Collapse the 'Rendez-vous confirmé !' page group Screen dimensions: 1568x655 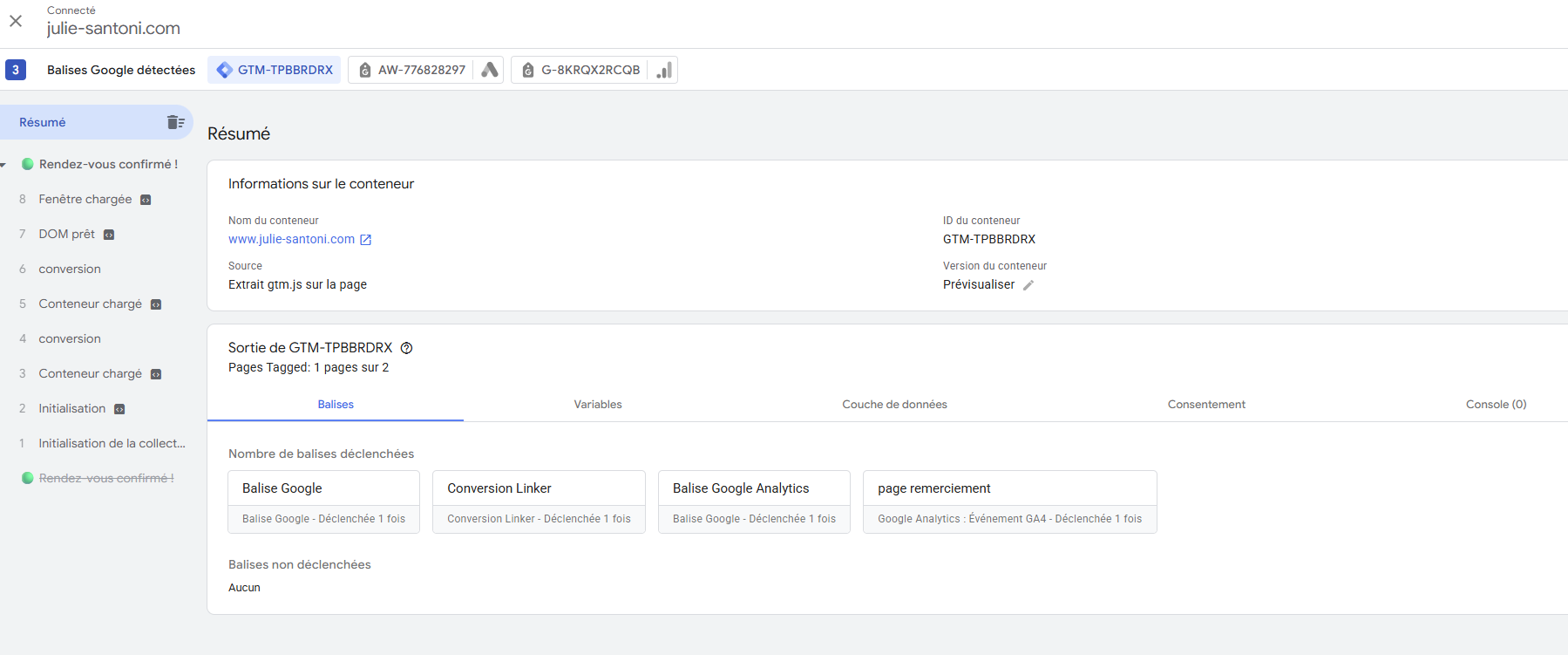3,165
